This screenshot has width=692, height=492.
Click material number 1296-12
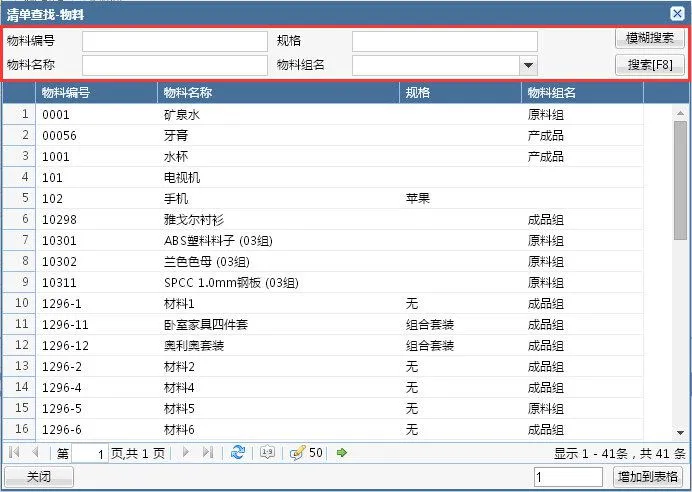click(x=65, y=346)
